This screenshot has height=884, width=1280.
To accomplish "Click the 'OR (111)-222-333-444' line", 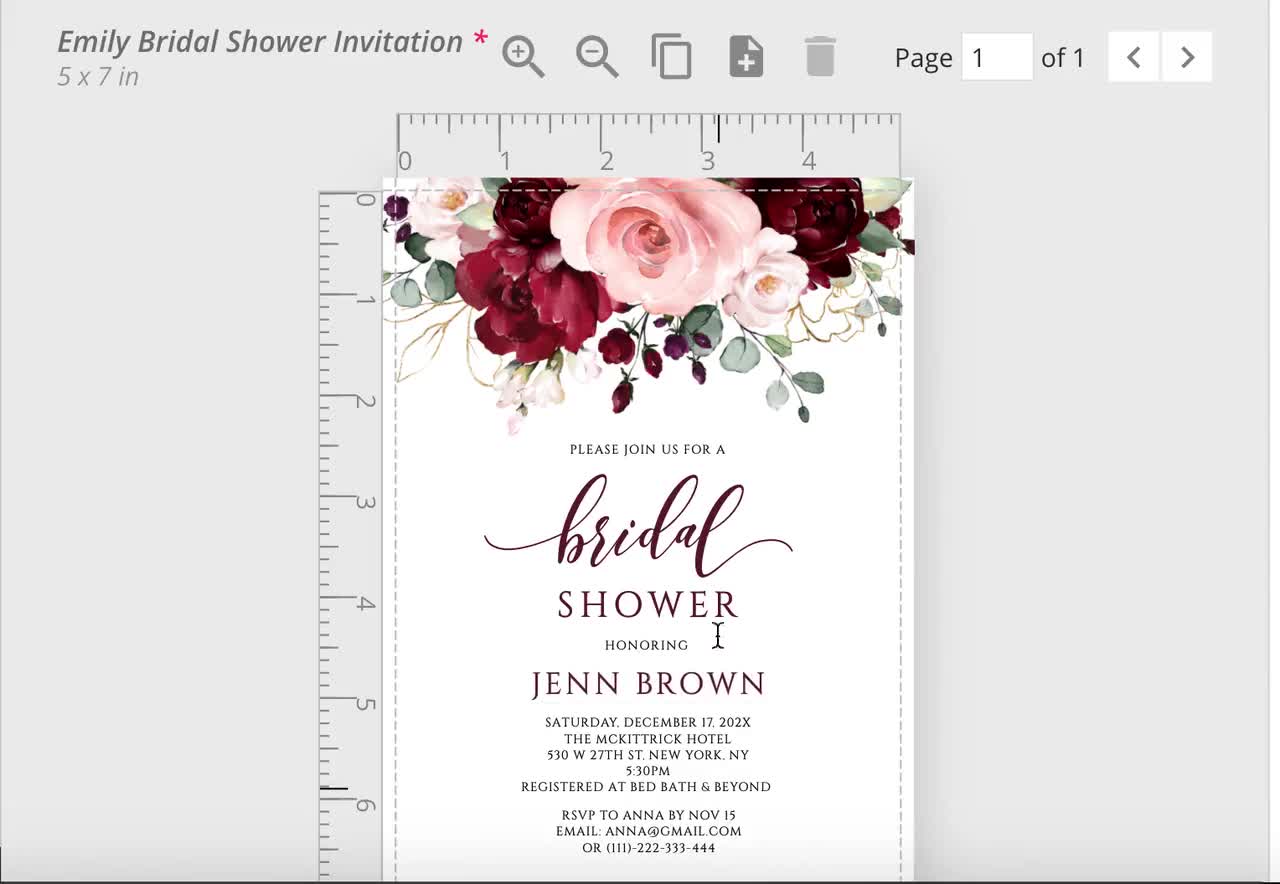I will tap(649, 848).
